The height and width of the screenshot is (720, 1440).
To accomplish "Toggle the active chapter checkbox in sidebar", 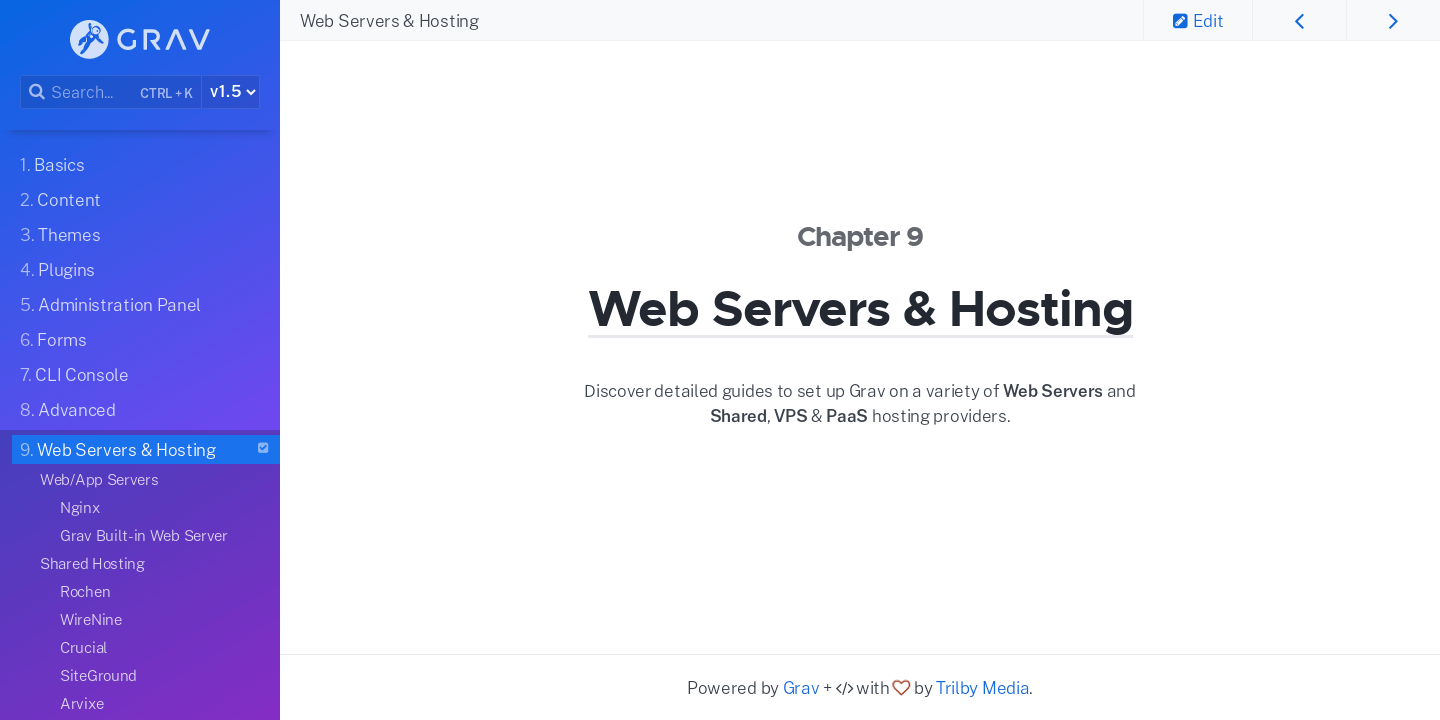I will click(263, 448).
